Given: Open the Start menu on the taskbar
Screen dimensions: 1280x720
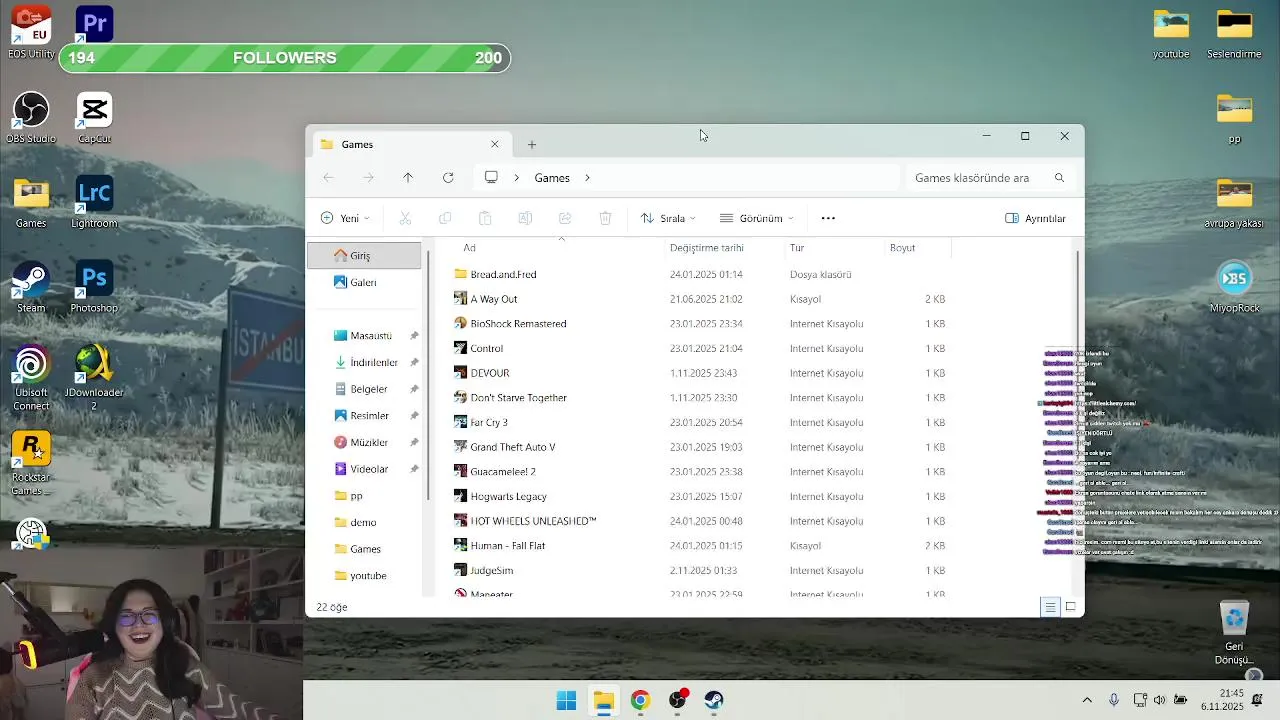Looking at the screenshot, I should [566, 700].
